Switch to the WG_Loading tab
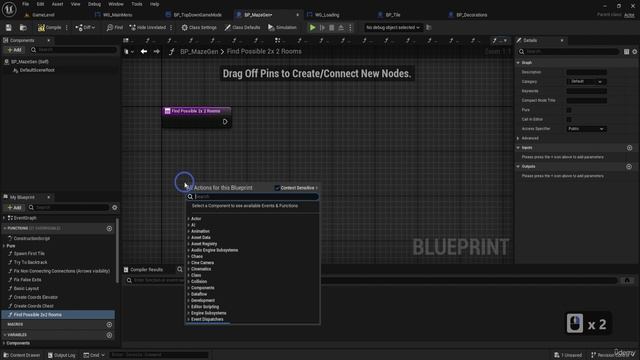The width and height of the screenshot is (640, 360). click(327, 15)
